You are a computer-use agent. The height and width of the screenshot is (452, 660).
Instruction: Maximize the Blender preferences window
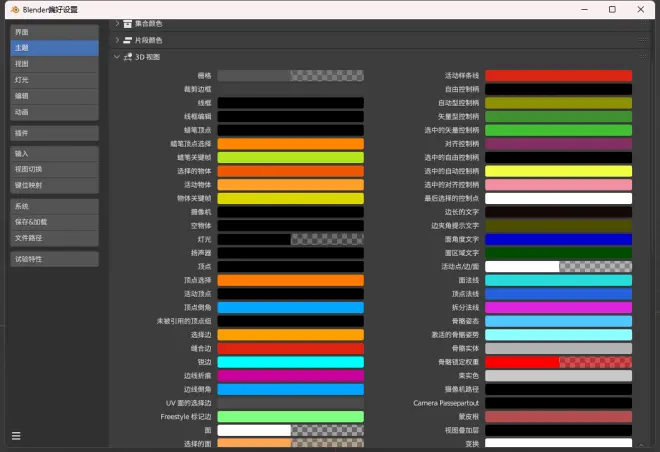tap(612, 9)
